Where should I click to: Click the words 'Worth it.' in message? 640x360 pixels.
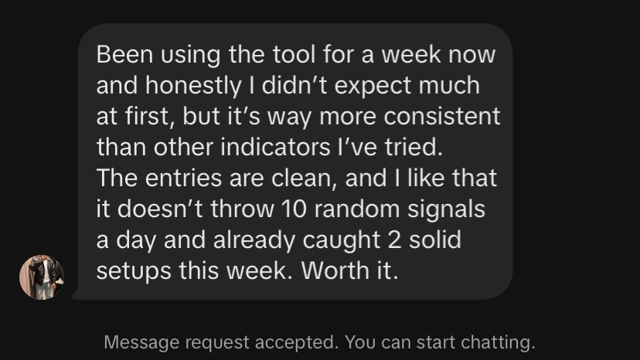click(349, 270)
